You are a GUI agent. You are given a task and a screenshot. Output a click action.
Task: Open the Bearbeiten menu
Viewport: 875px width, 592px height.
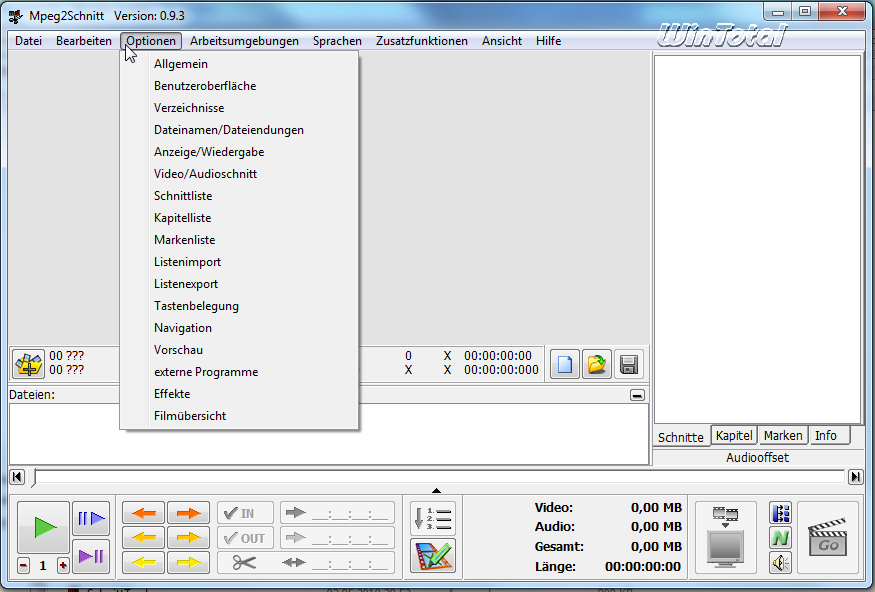pyautogui.click(x=84, y=41)
